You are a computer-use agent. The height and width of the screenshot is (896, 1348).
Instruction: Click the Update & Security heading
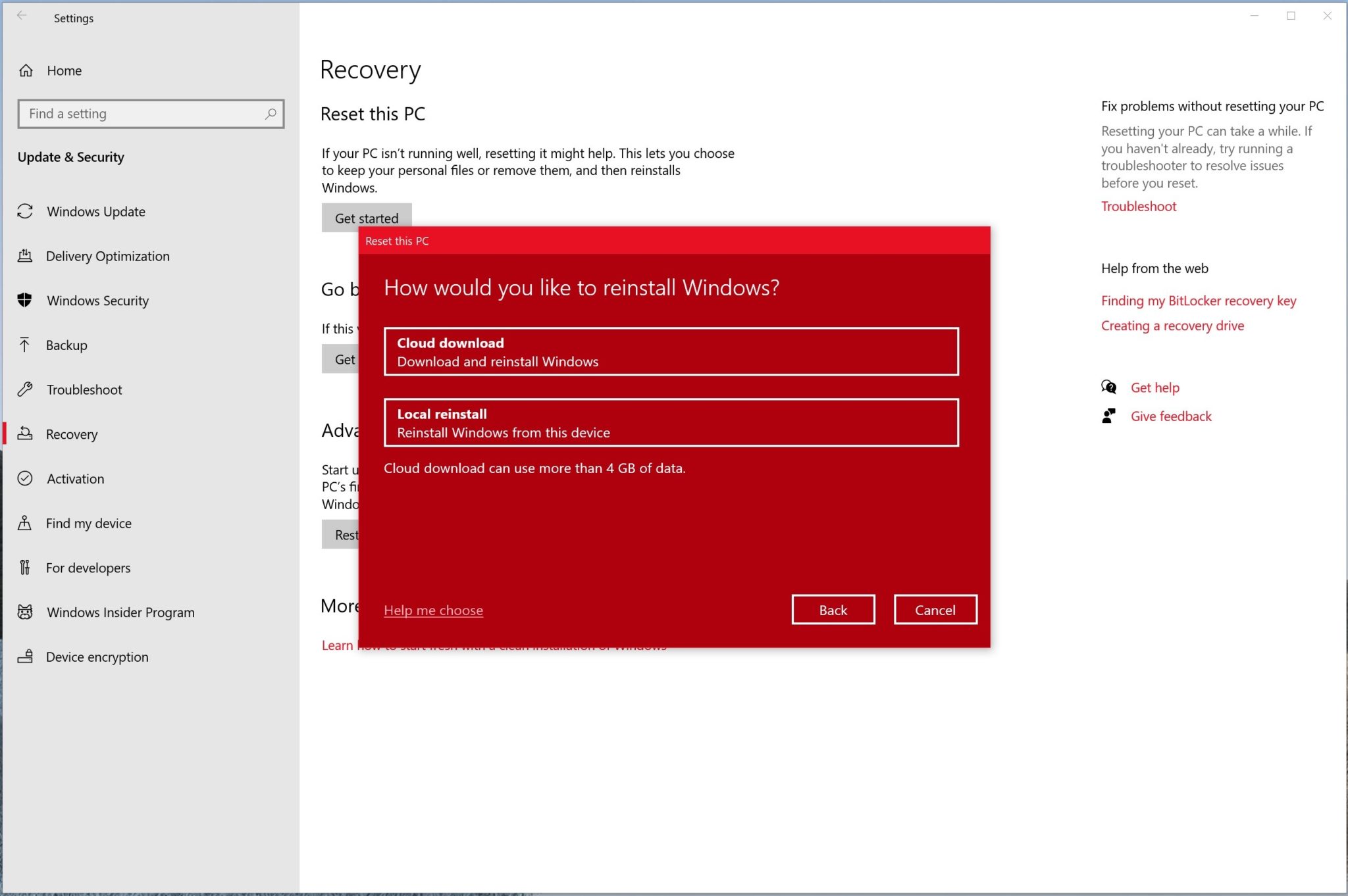pos(70,157)
